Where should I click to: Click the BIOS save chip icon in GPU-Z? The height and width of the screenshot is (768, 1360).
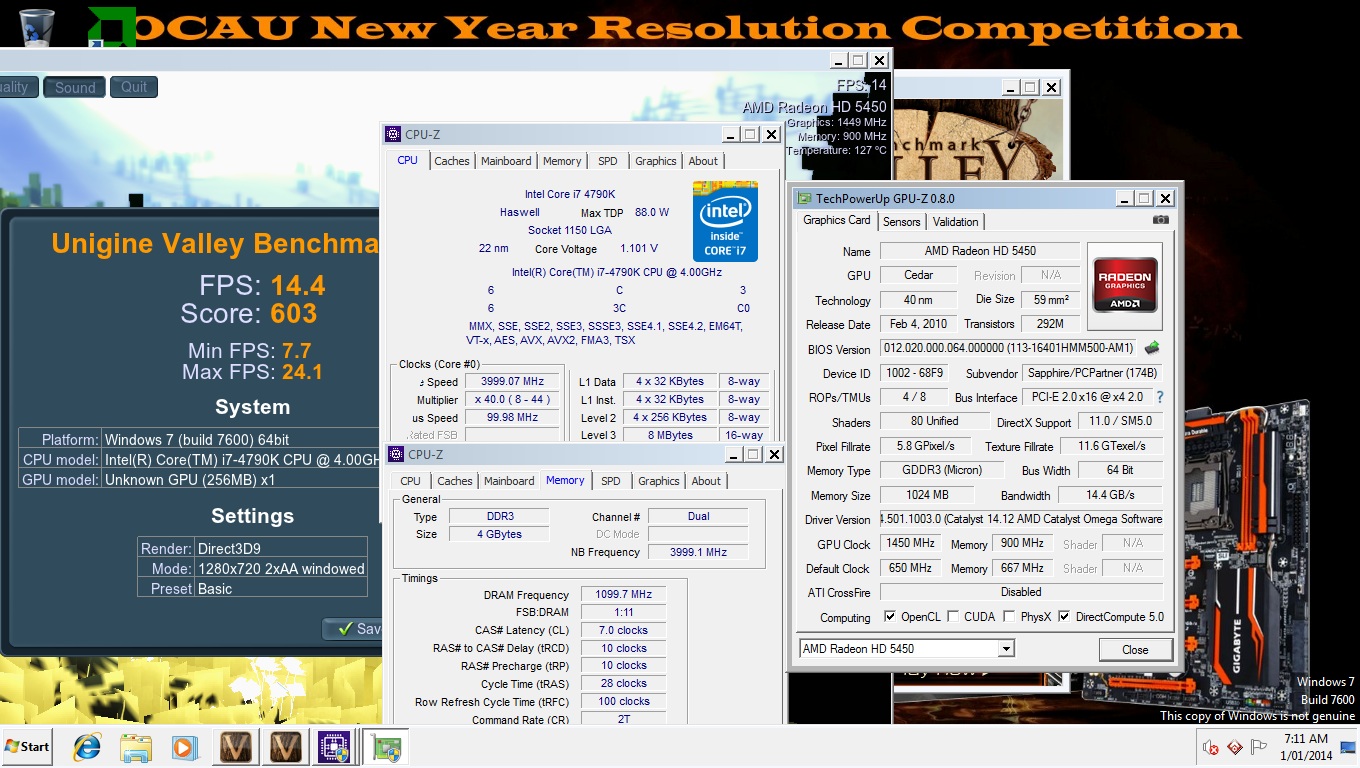pos(1152,348)
